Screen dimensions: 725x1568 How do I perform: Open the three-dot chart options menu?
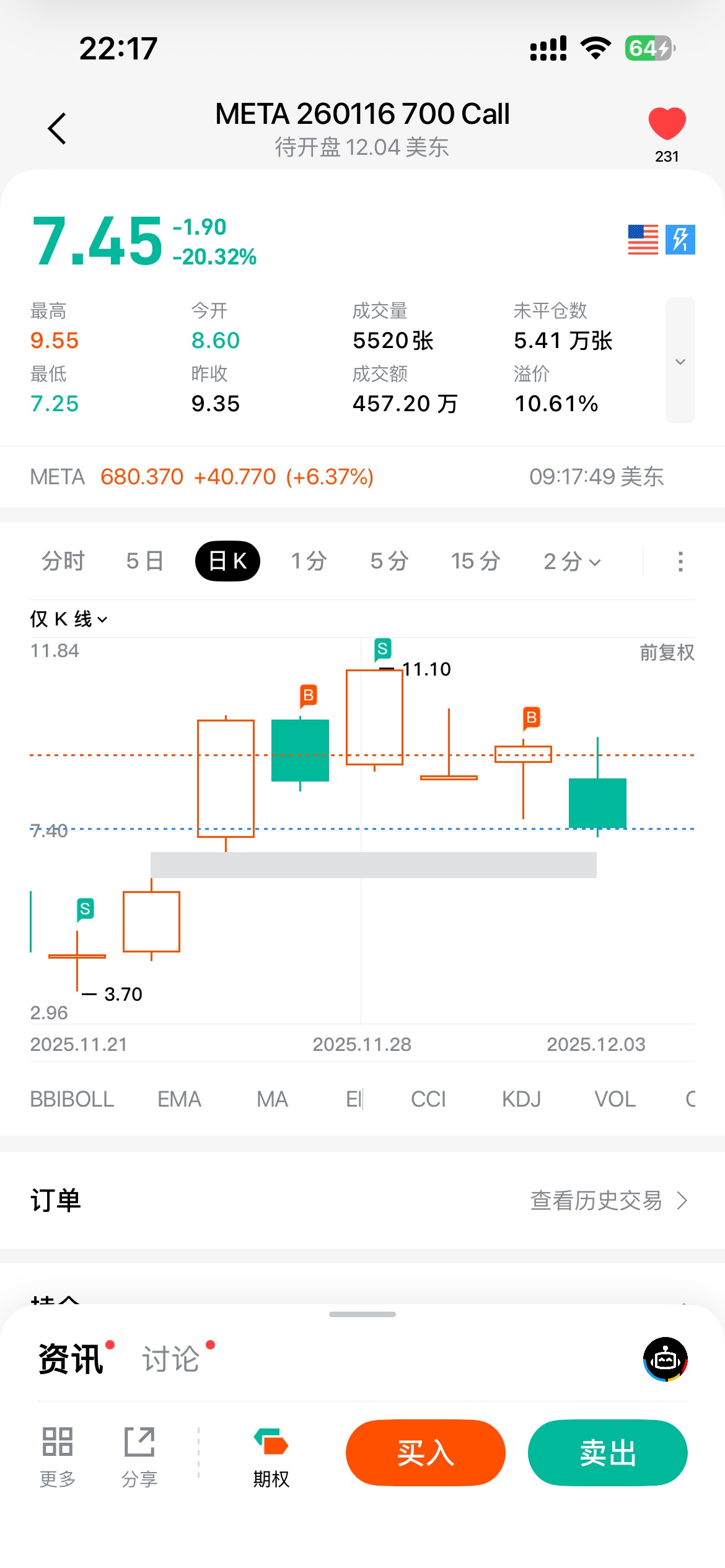(680, 562)
